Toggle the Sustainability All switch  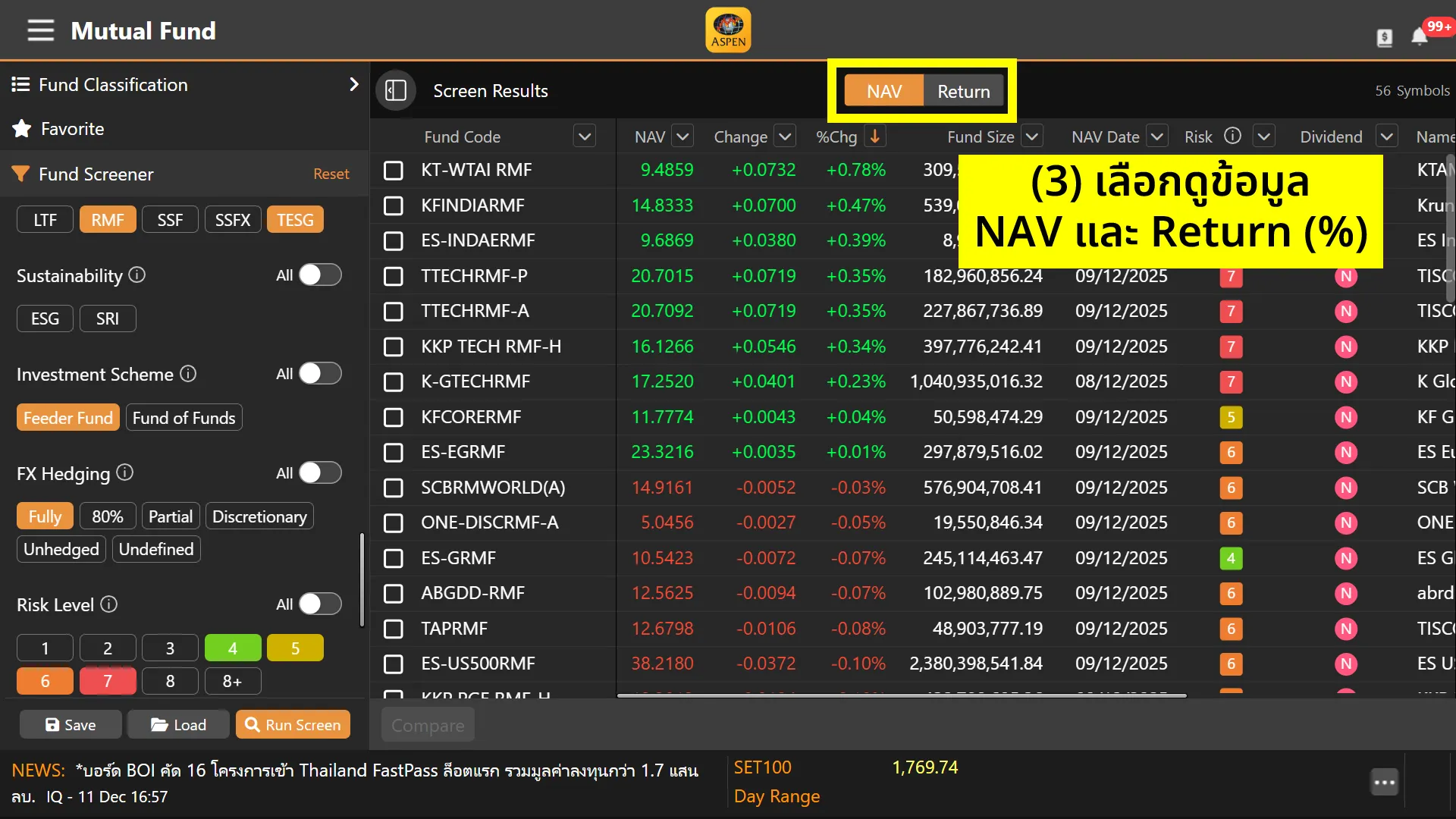click(319, 275)
